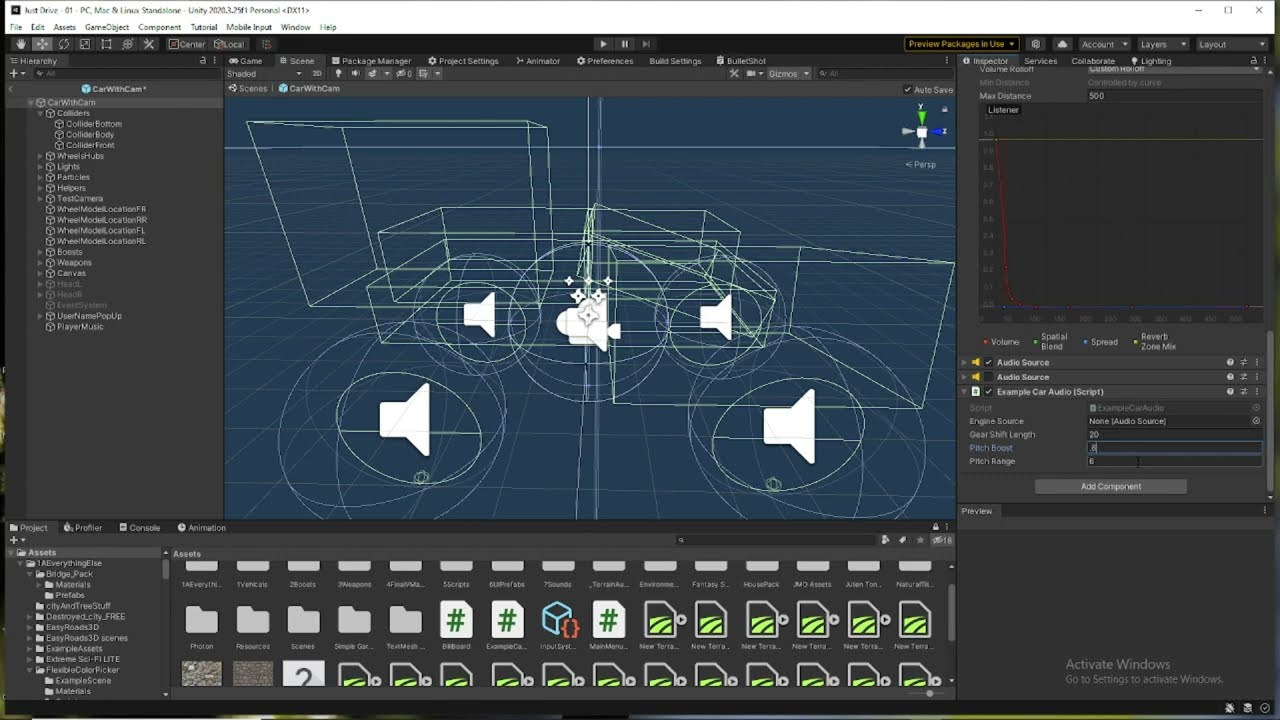Select the Scale tool
This screenshot has height=720, width=1280.
[85, 44]
